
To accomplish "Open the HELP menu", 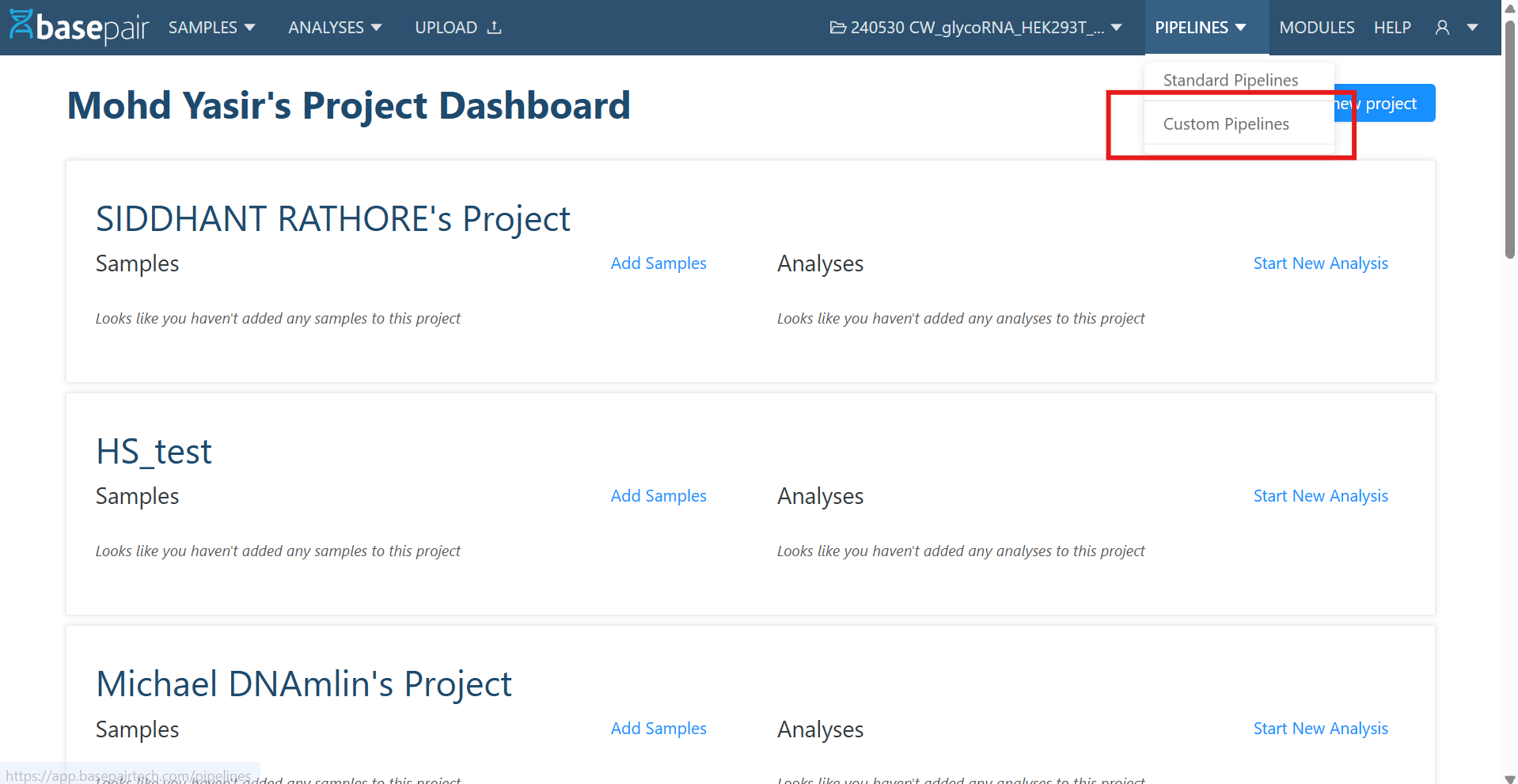I will [x=1392, y=27].
